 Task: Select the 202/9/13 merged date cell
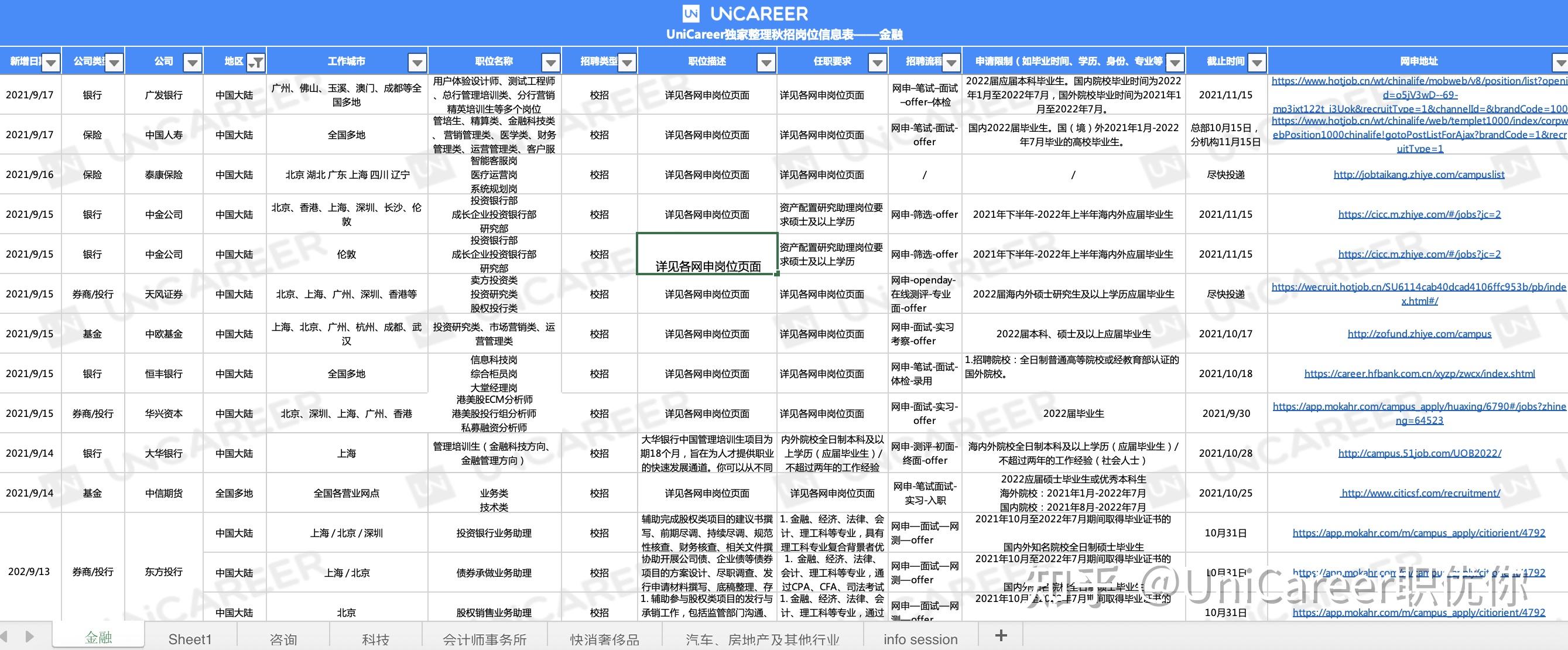coord(30,567)
